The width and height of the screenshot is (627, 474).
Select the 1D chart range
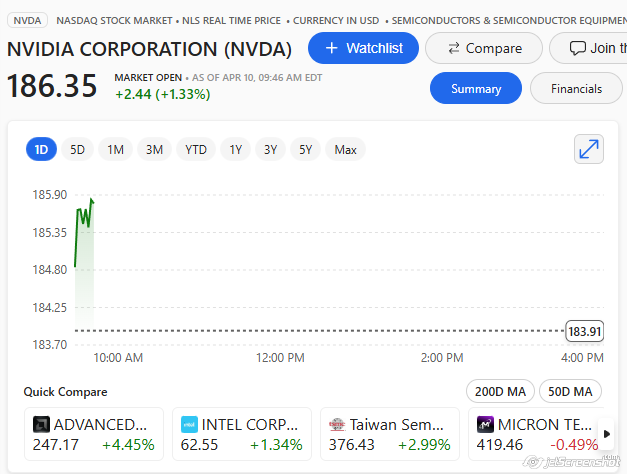[x=42, y=149]
